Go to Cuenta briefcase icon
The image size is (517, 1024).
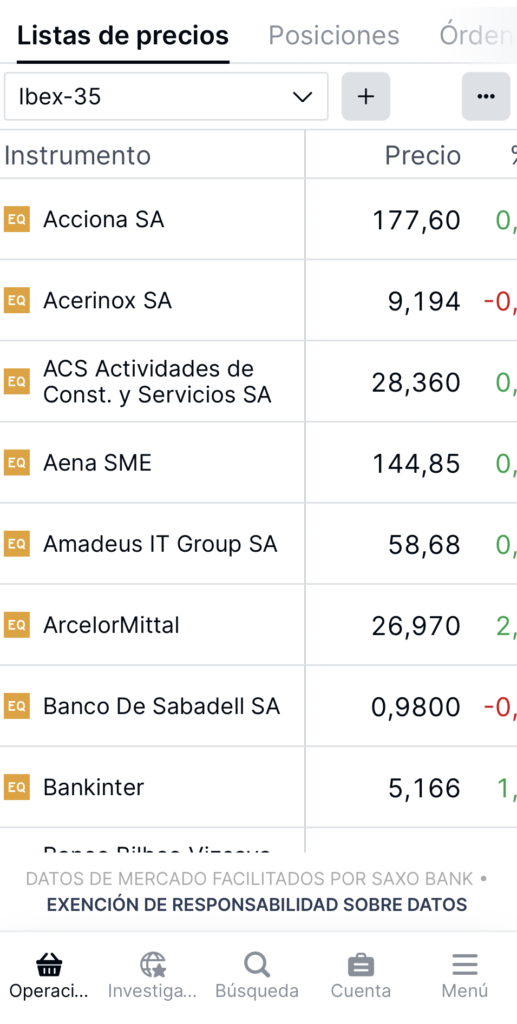tap(361, 964)
